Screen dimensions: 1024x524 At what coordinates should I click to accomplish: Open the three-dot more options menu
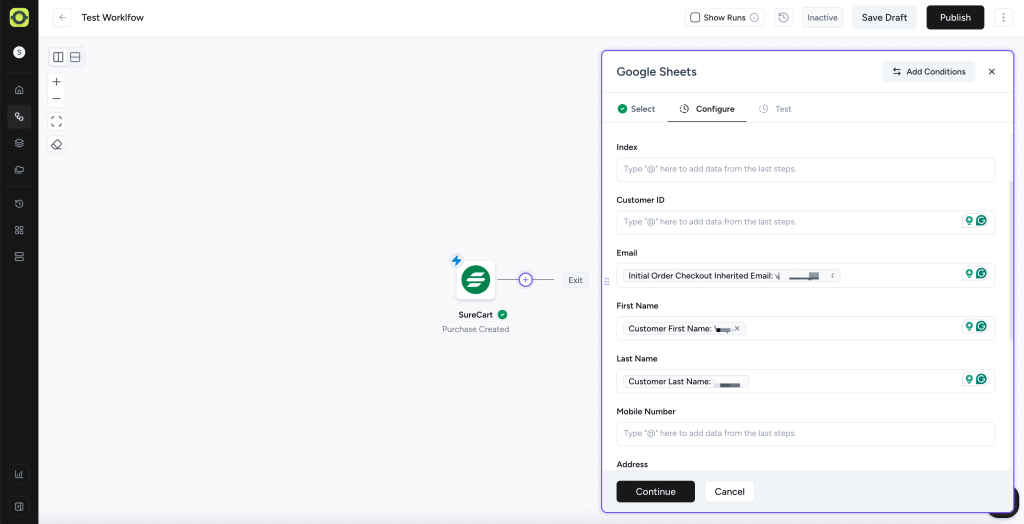pyautogui.click(x=1003, y=18)
